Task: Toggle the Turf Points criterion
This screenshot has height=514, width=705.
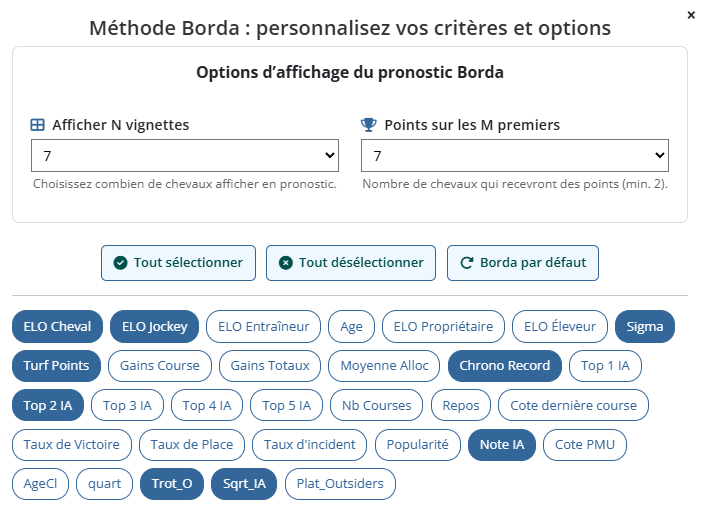Action: click(56, 366)
